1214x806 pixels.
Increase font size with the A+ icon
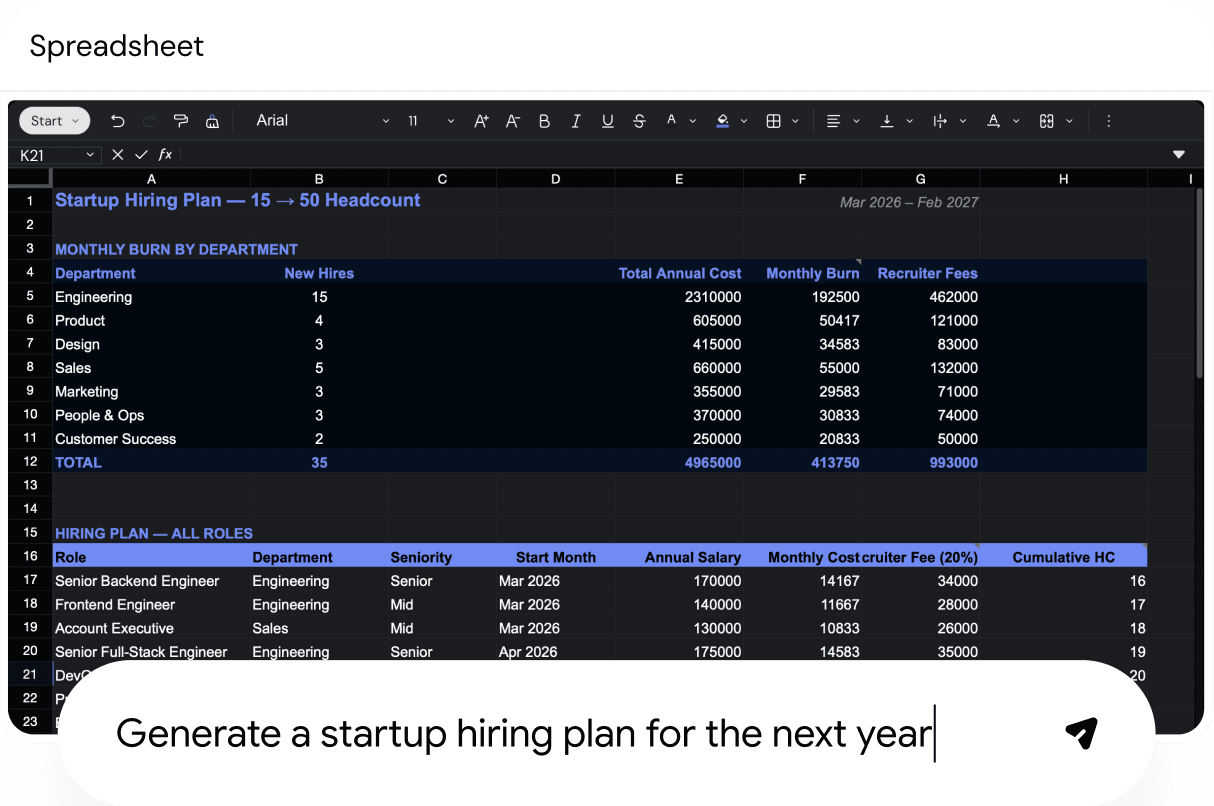pos(481,121)
